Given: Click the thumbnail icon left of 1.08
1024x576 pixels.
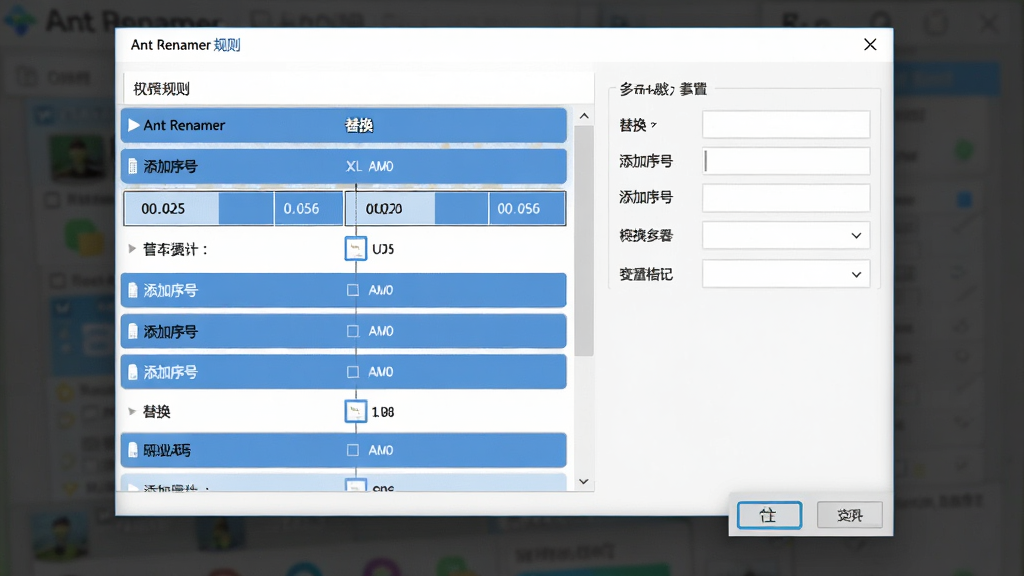Looking at the screenshot, I should pyautogui.click(x=355, y=411).
